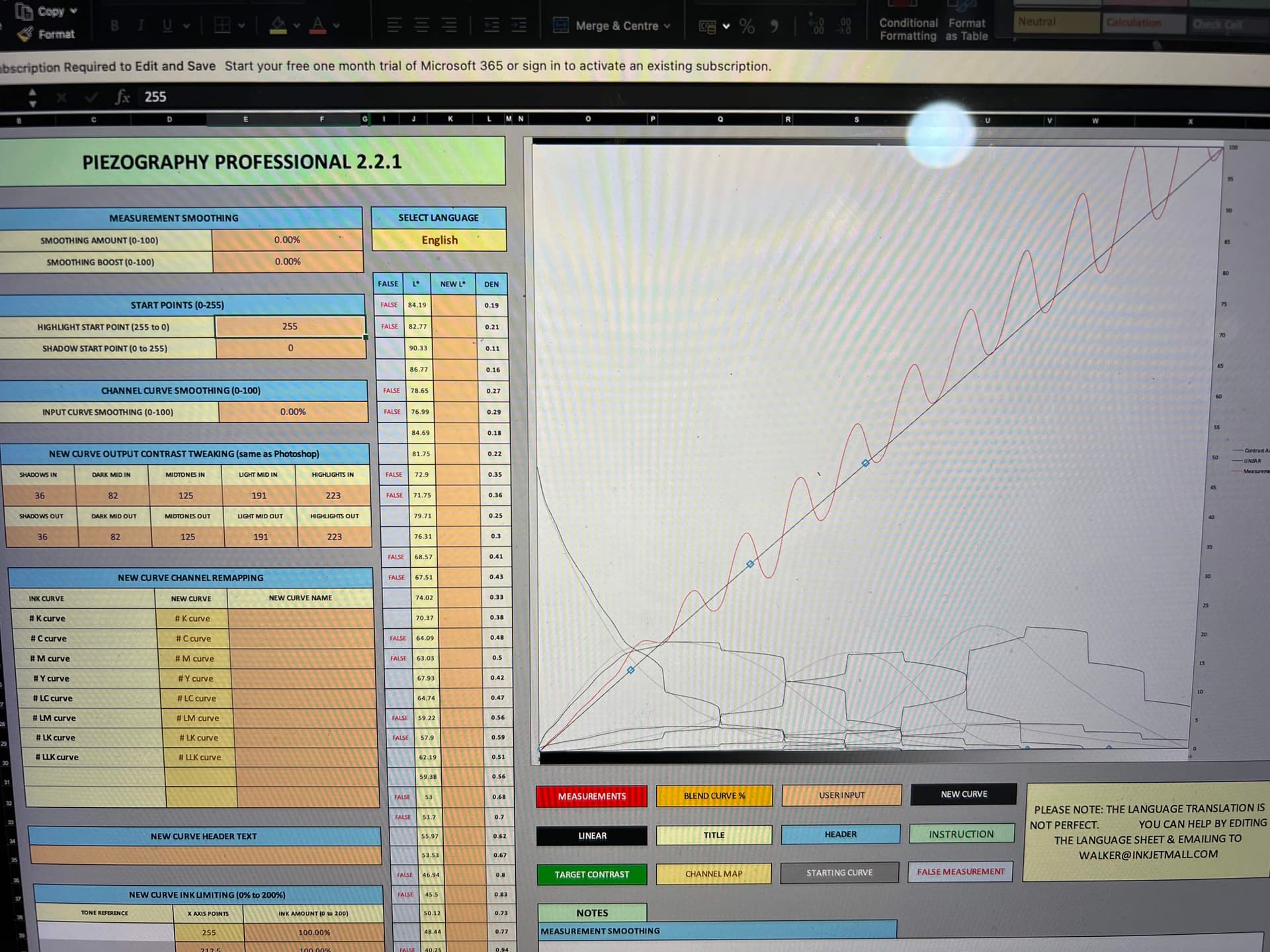Increase the indent
The width and height of the screenshot is (1270, 952).
pos(519,26)
